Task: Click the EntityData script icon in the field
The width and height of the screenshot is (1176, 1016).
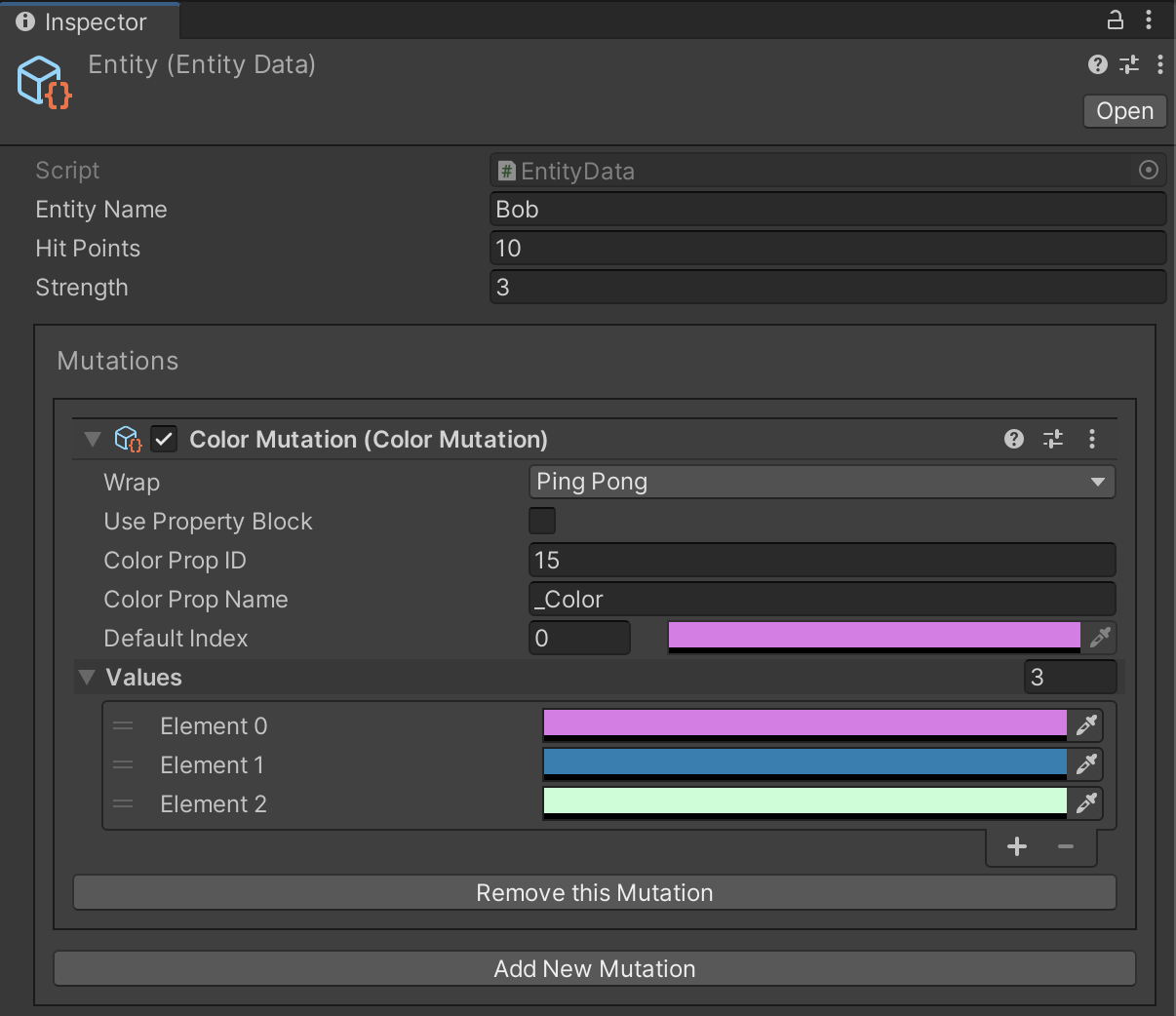Action: 507,172
